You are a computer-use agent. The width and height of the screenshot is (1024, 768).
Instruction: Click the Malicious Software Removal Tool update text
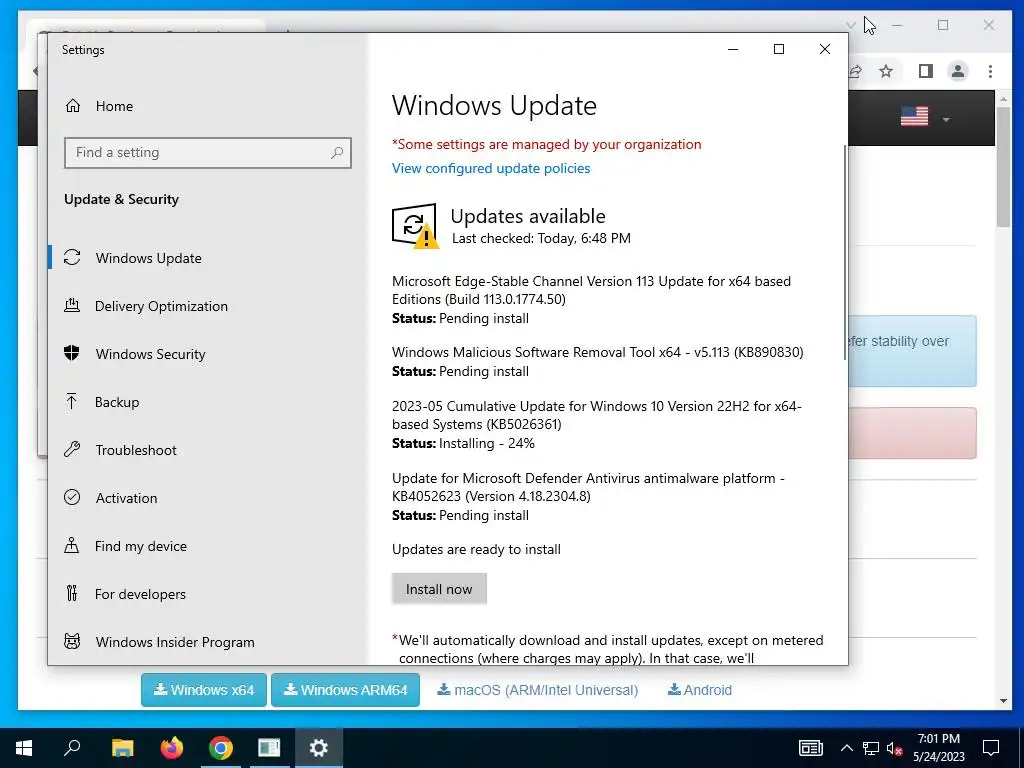click(598, 352)
